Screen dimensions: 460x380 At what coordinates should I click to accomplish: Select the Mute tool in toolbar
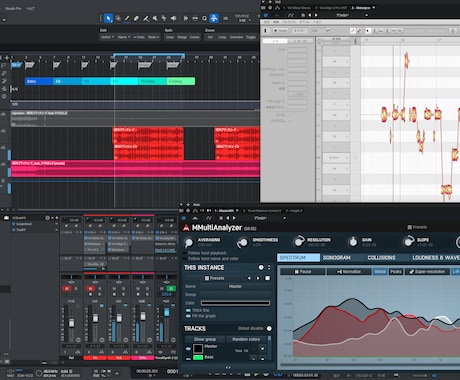click(x=155, y=18)
